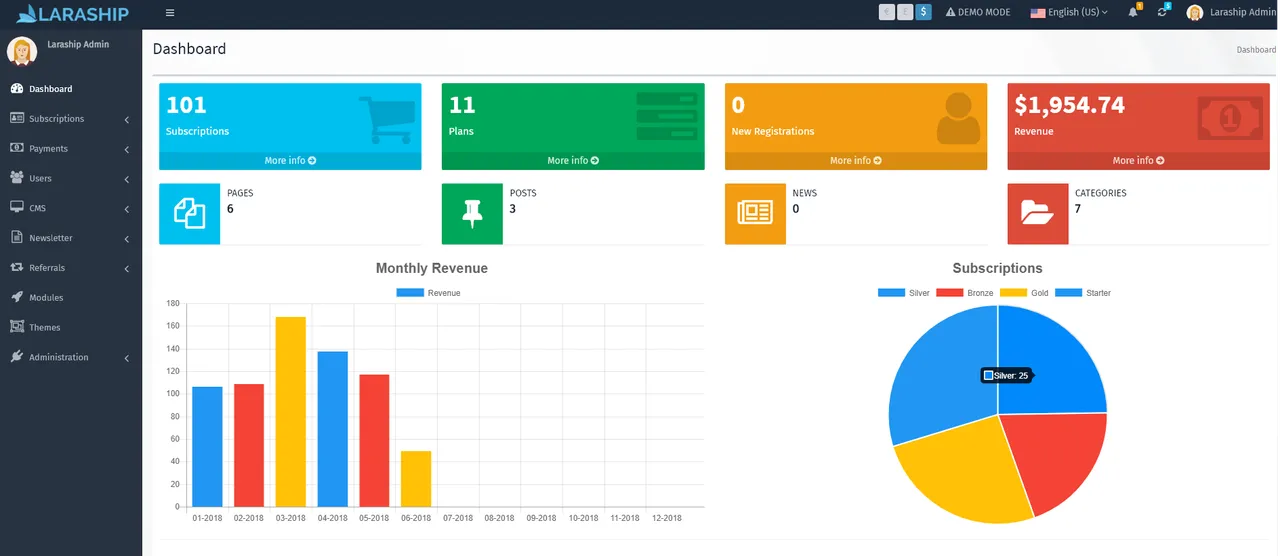The width and height of the screenshot is (1280, 556).
Task: Click the refresh updates icon in header
Action: (1163, 12)
